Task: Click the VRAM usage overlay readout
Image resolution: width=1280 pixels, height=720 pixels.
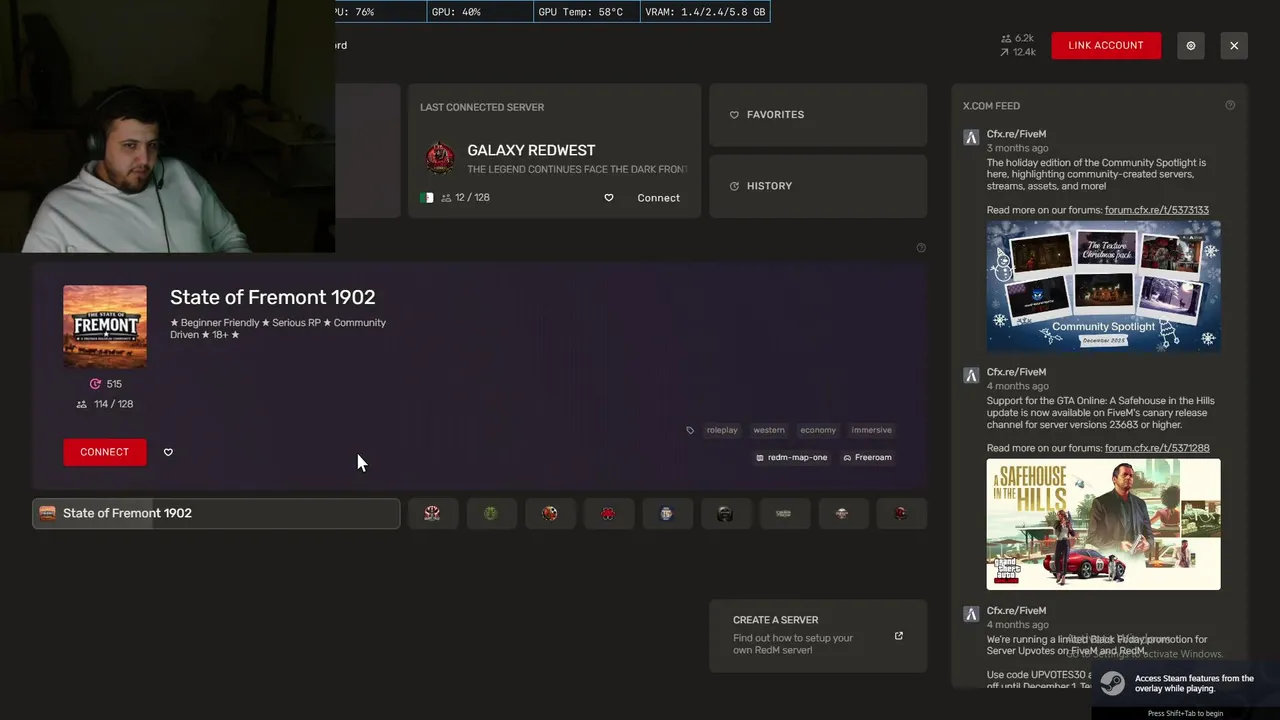Action: 705,12
